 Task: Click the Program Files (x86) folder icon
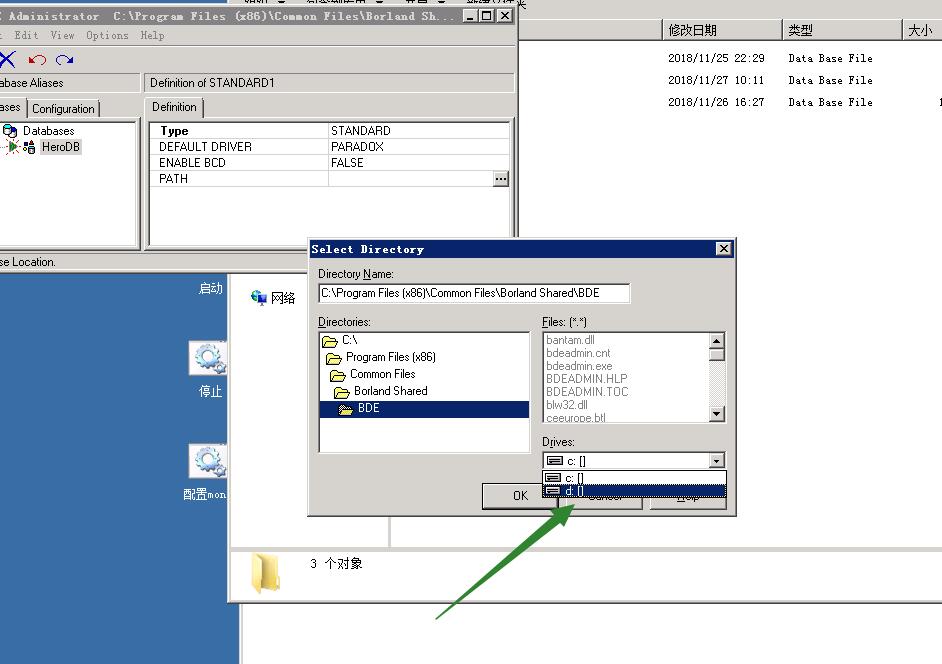(333, 357)
